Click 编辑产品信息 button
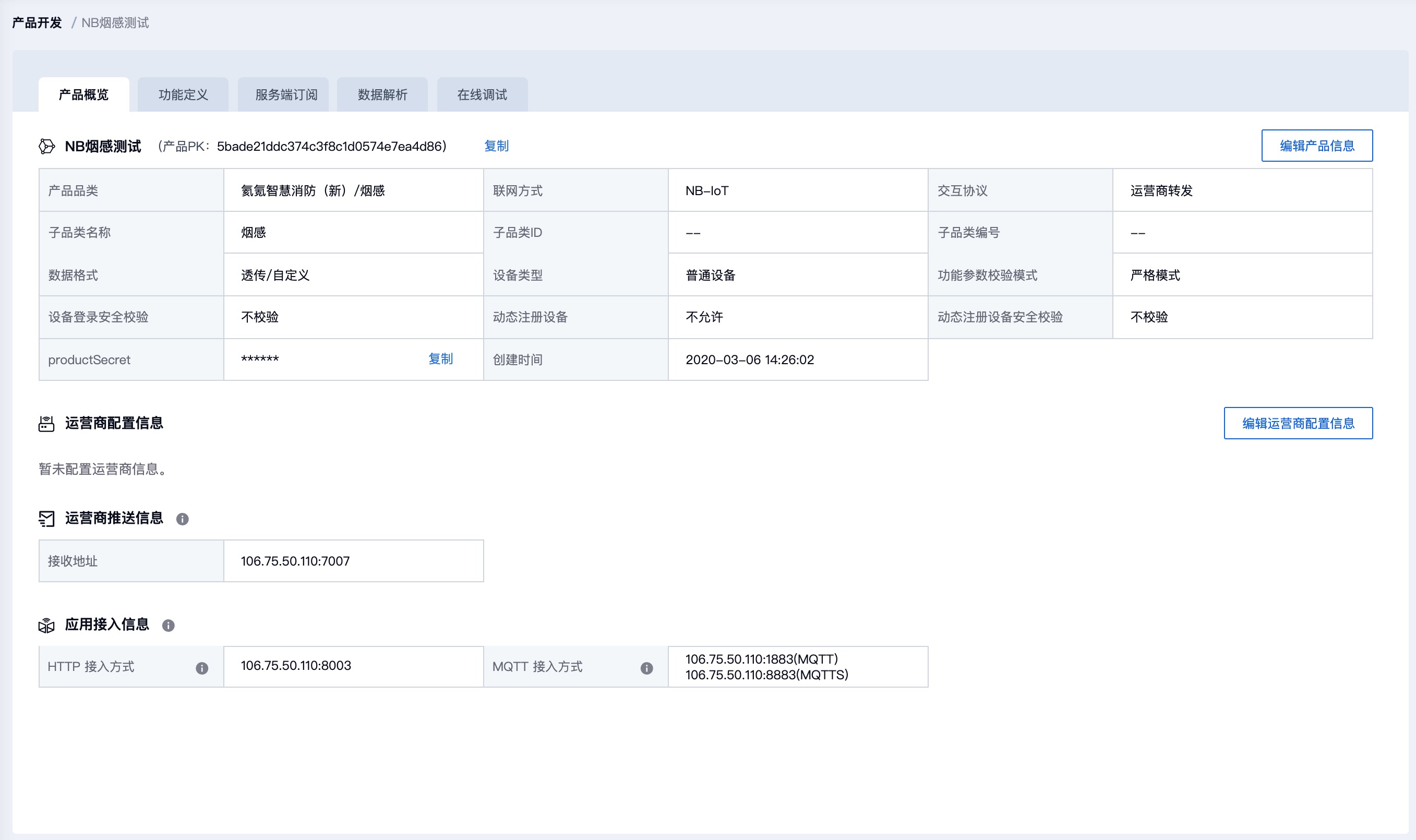The width and height of the screenshot is (1416, 840). coord(1316,146)
